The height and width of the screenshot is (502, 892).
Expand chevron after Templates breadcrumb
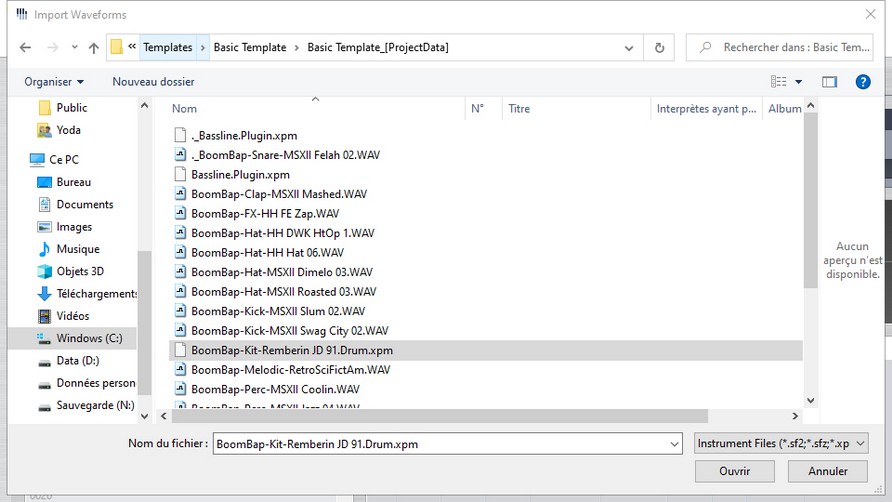tap(203, 48)
